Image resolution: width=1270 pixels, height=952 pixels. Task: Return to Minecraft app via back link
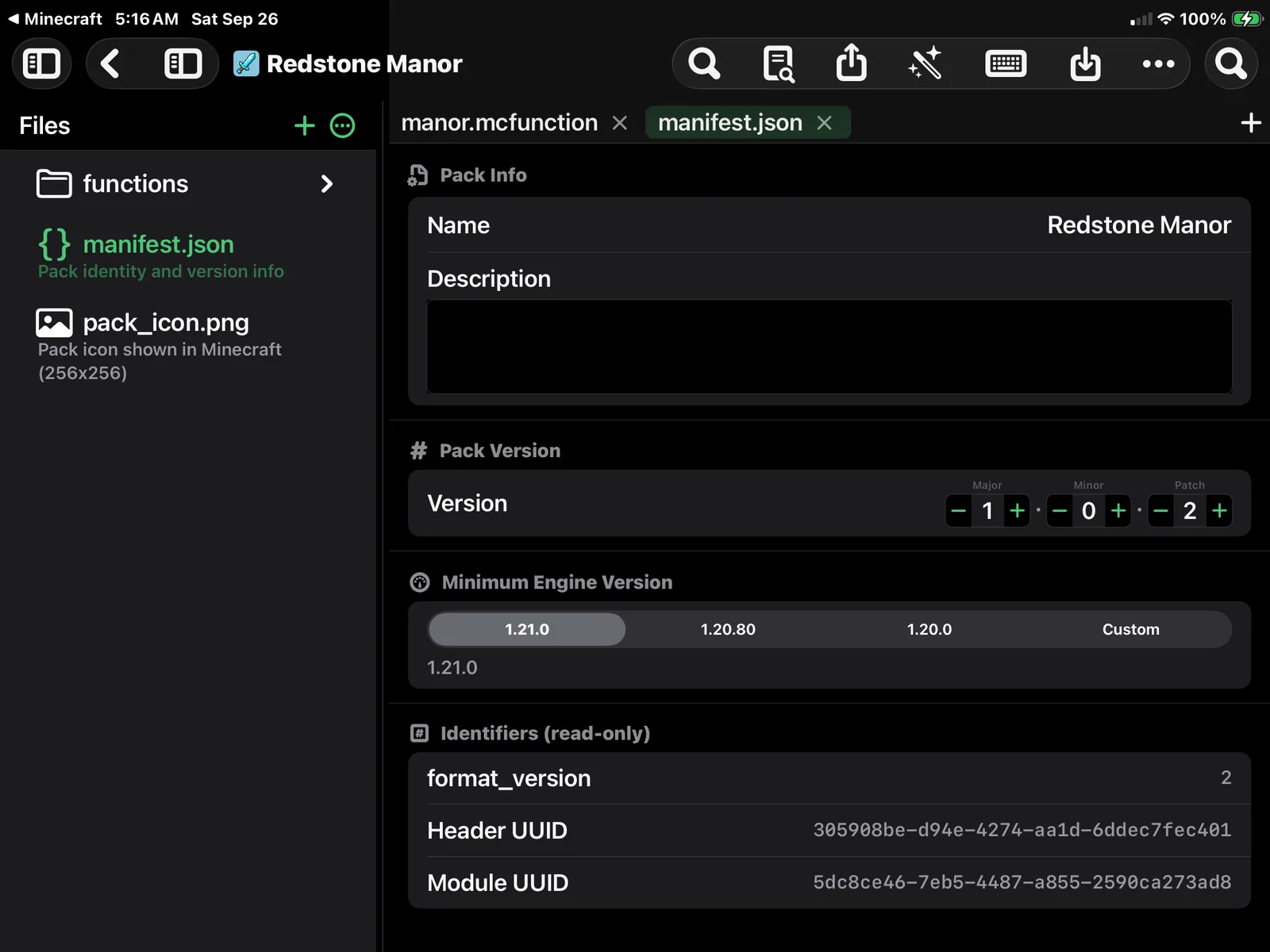click(55, 18)
